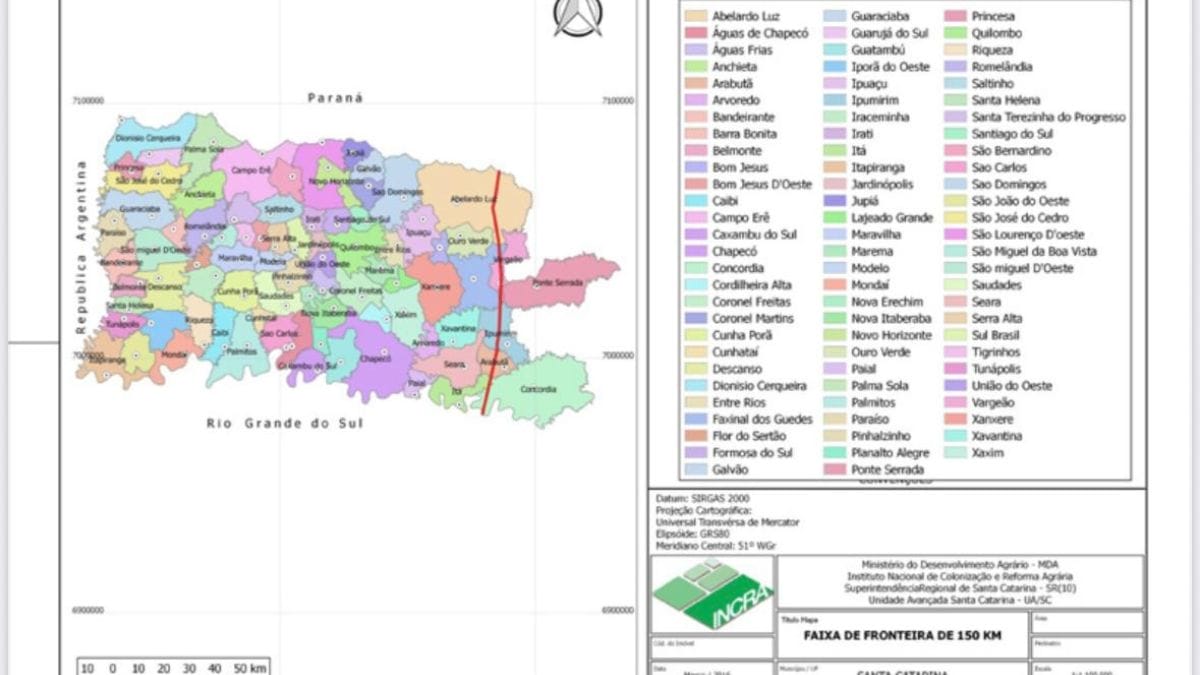Select the Republica Argentina vertical label
Image resolution: width=1200 pixels, height=675 pixels.
coord(82,247)
